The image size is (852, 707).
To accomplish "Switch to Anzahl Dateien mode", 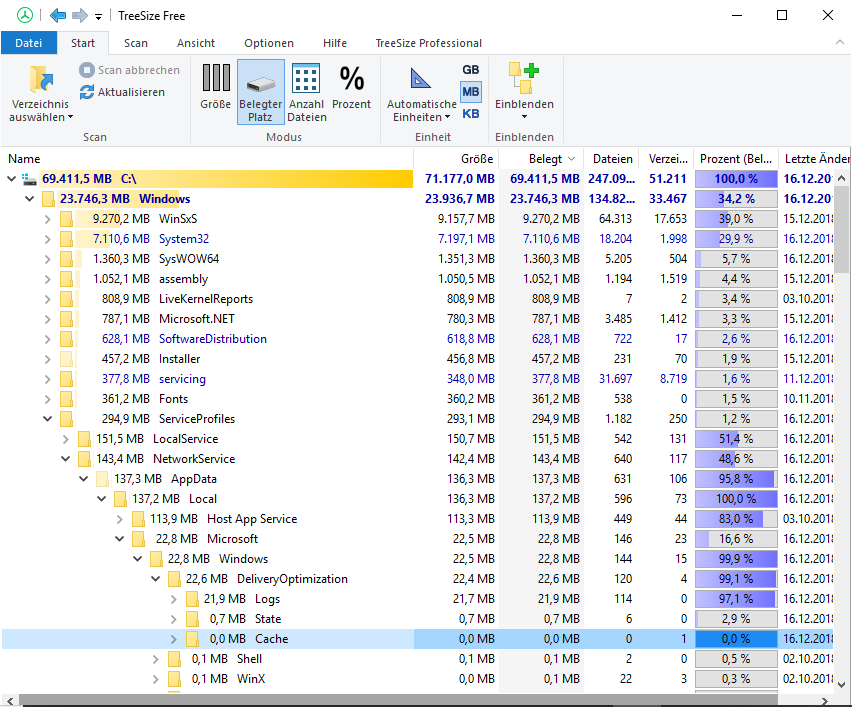I will pyautogui.click(x=306, y=92).
